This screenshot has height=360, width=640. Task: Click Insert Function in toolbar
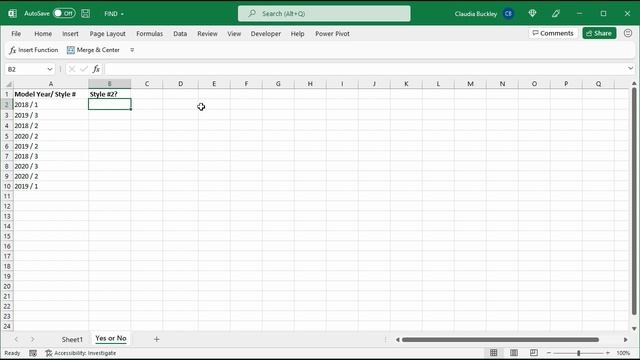pos(34,50)
